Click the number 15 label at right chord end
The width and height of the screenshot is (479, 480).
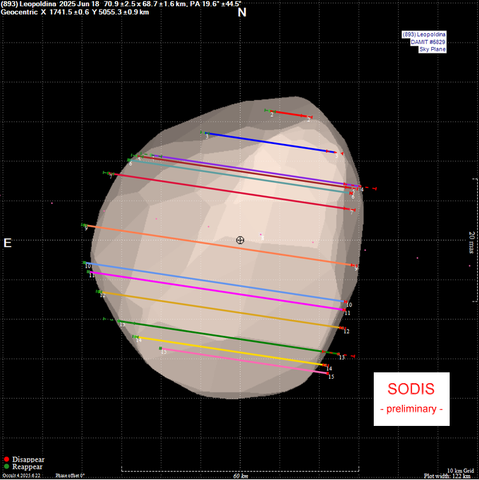click(331, 377)
